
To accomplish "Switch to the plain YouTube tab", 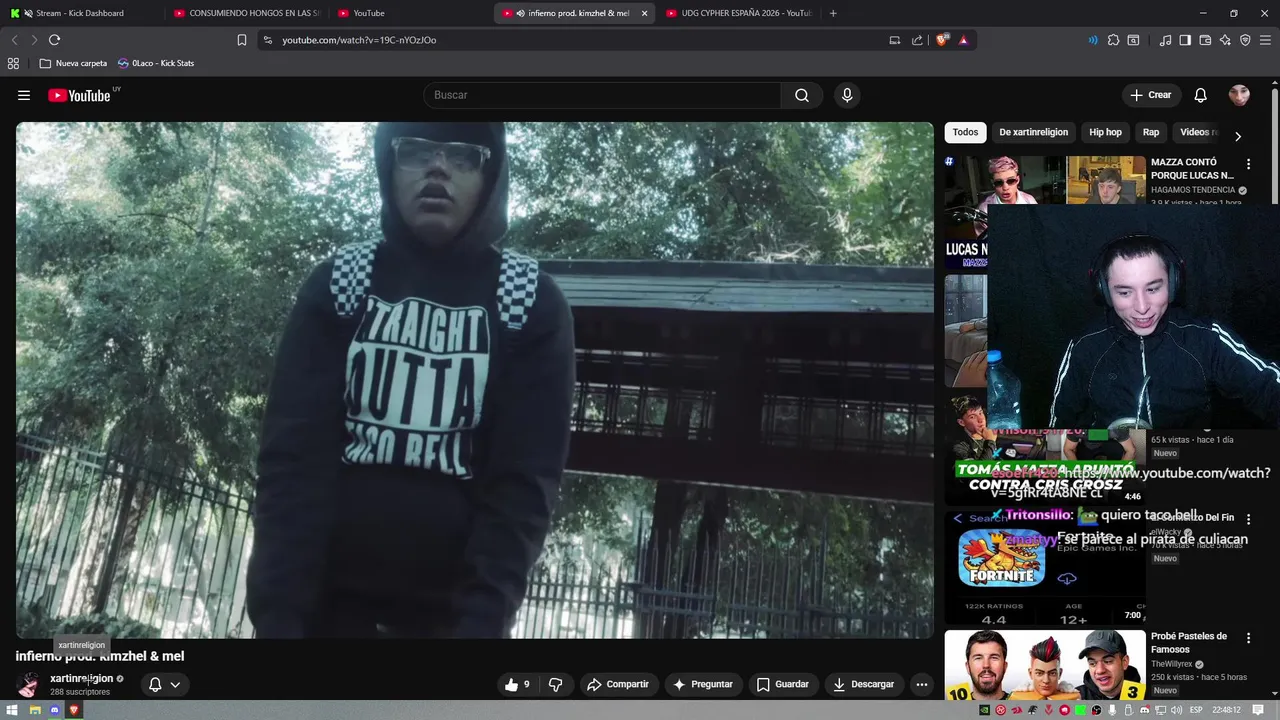I will (x=410, y=13).
